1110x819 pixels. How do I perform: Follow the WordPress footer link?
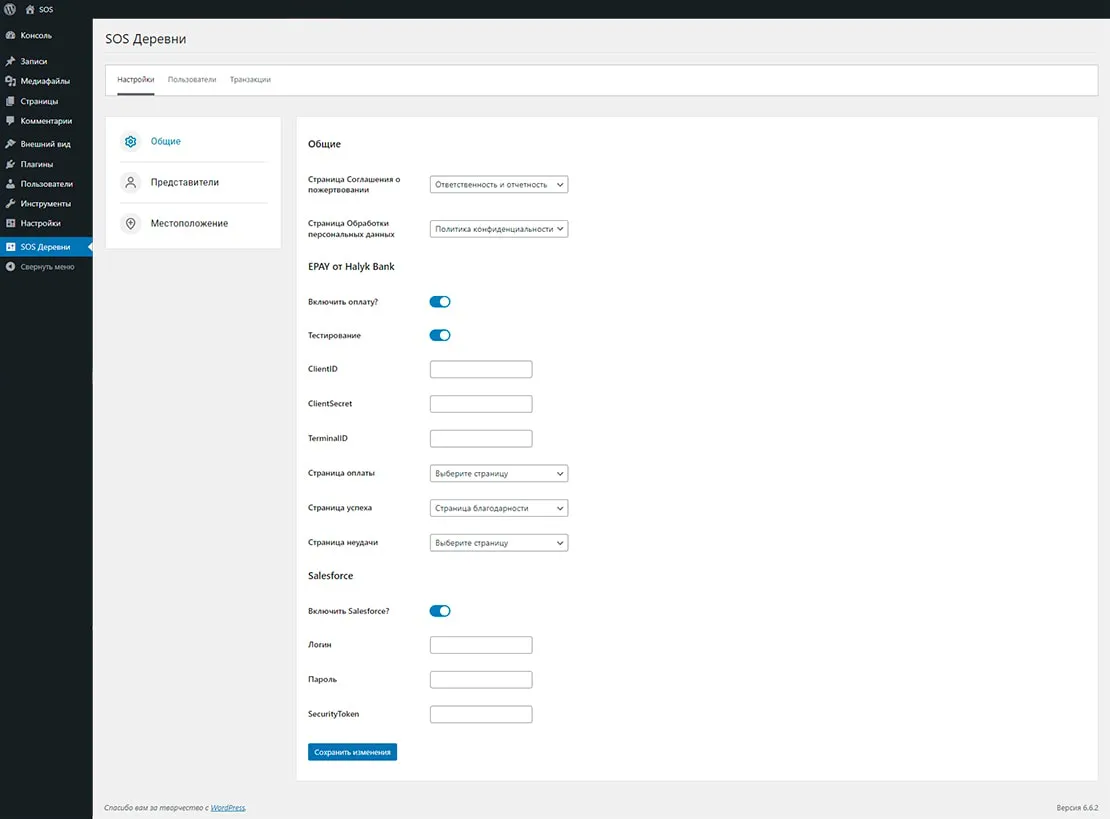coord(228,807)
